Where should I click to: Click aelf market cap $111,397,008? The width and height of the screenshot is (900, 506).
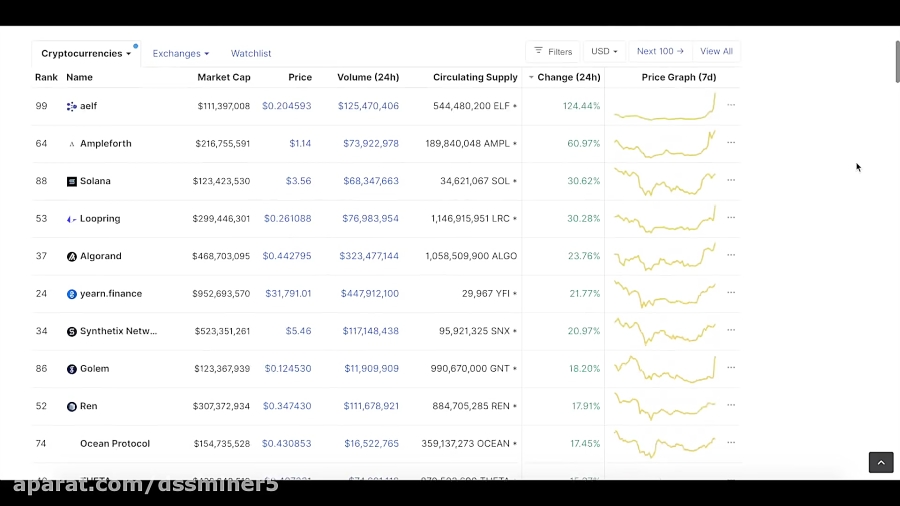click(224, 106)
